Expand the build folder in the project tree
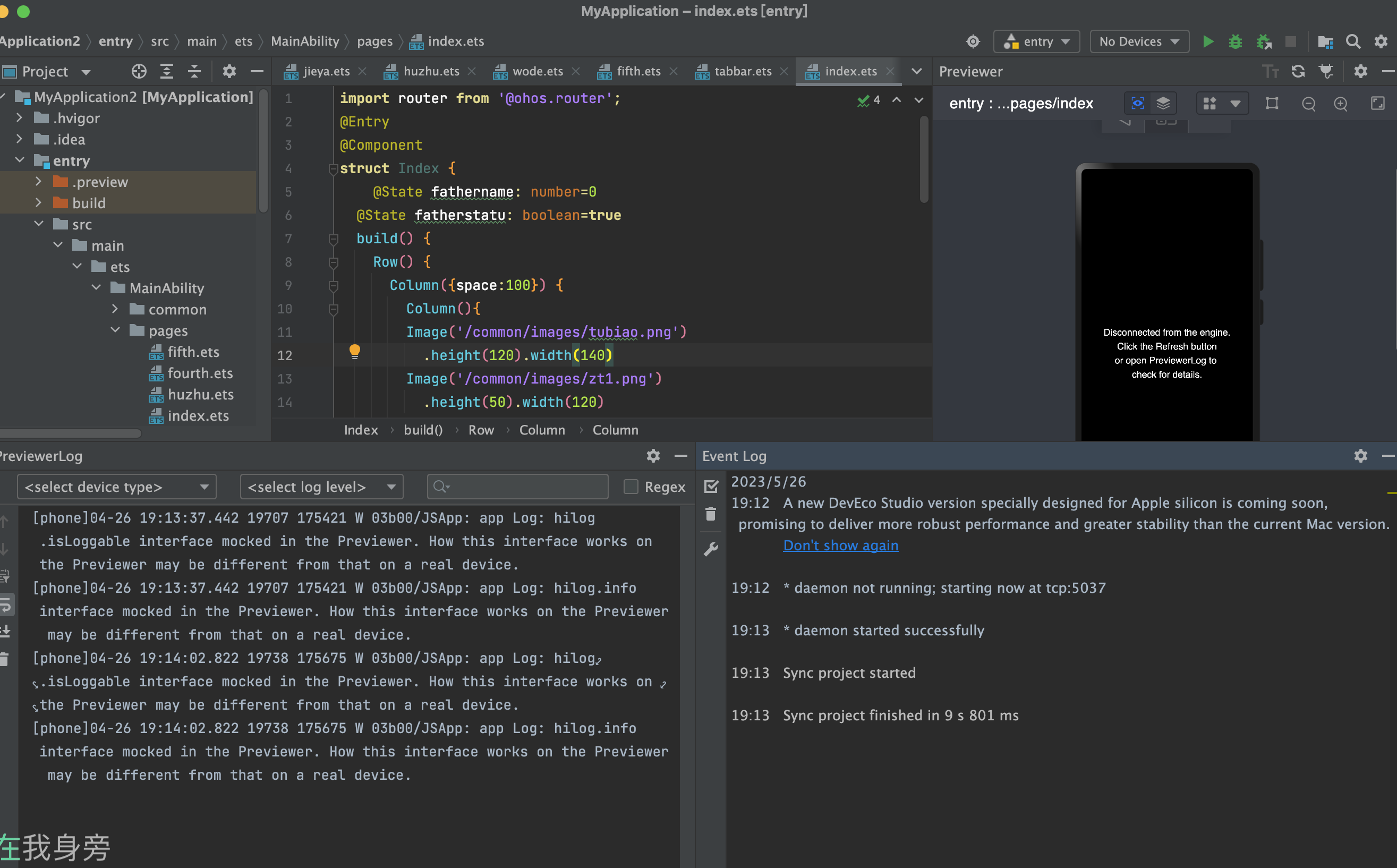 (38, 202)
